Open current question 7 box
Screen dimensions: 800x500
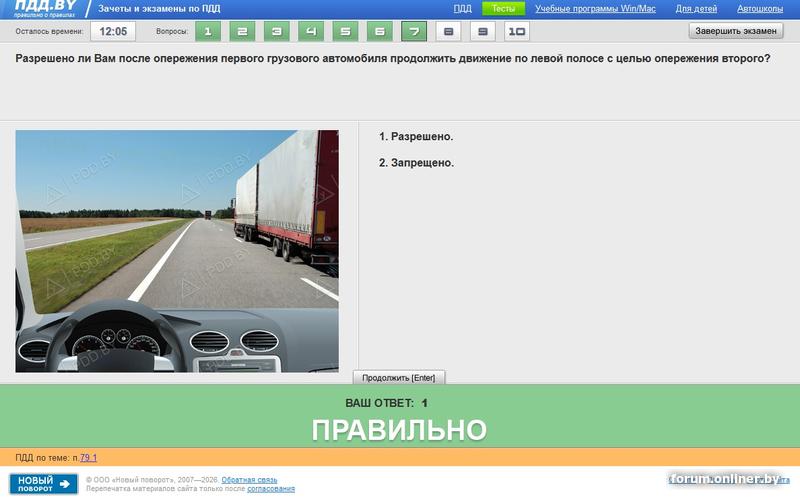(414, 31)
